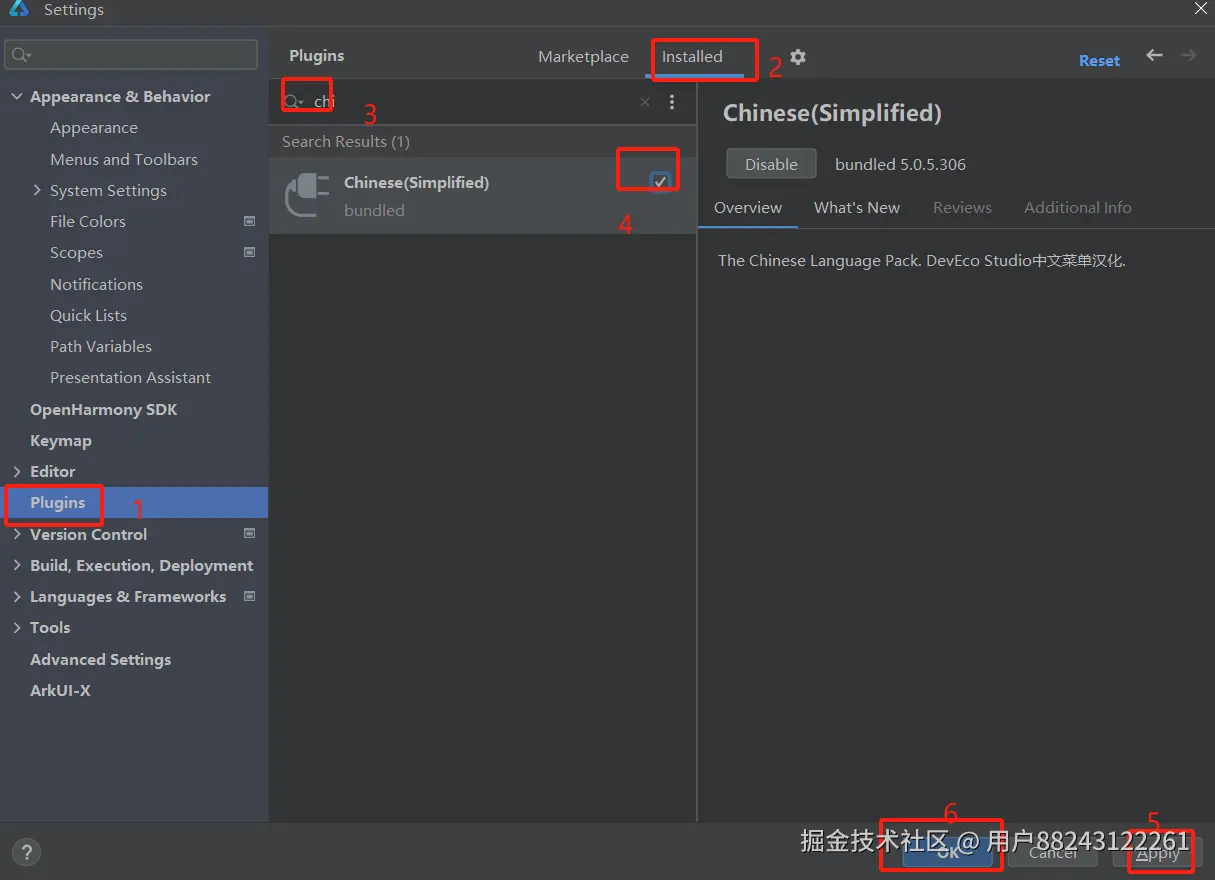Open the Reviews tab

962,208
